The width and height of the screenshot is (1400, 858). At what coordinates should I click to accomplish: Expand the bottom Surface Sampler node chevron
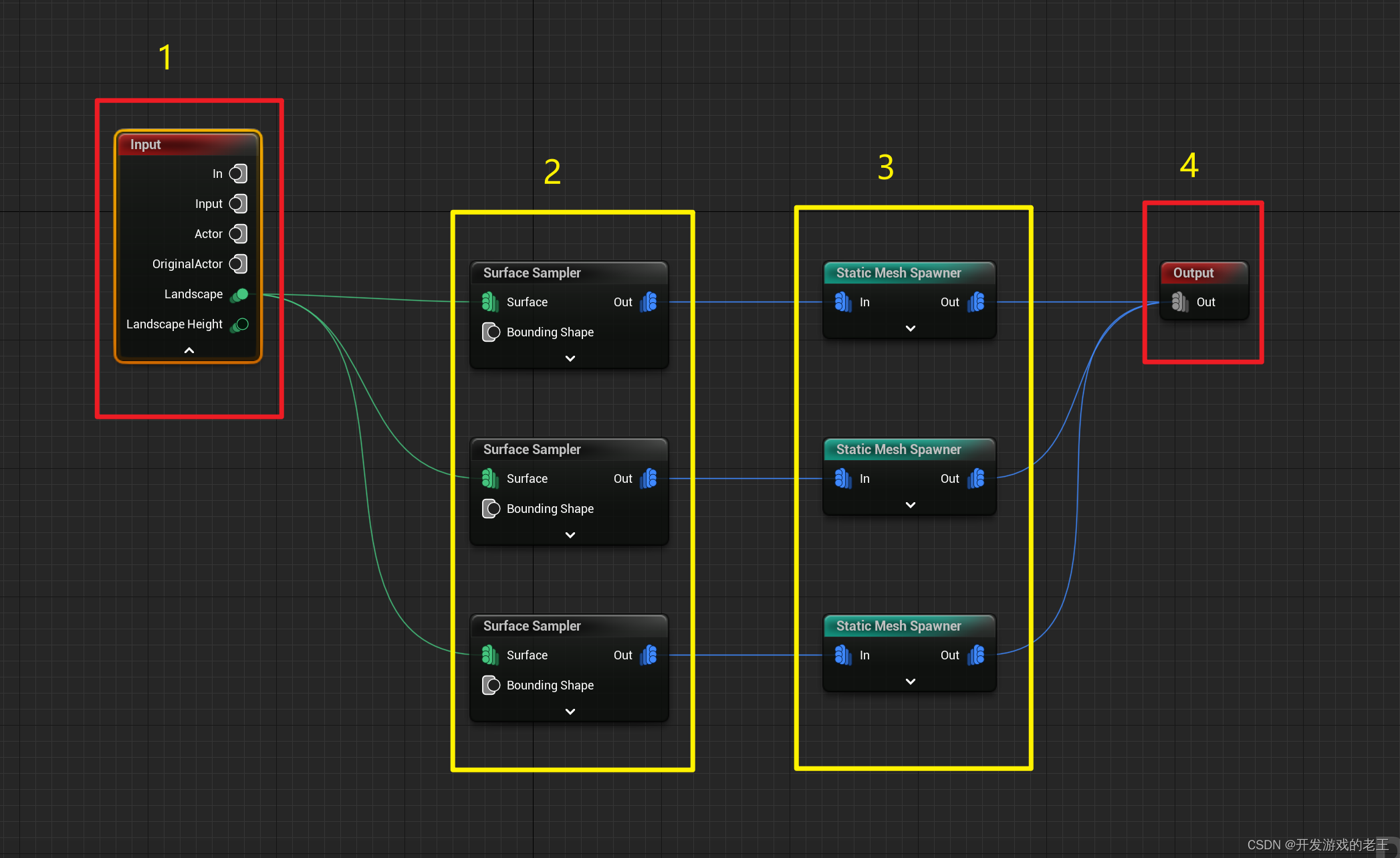click(x=570, y=712)
